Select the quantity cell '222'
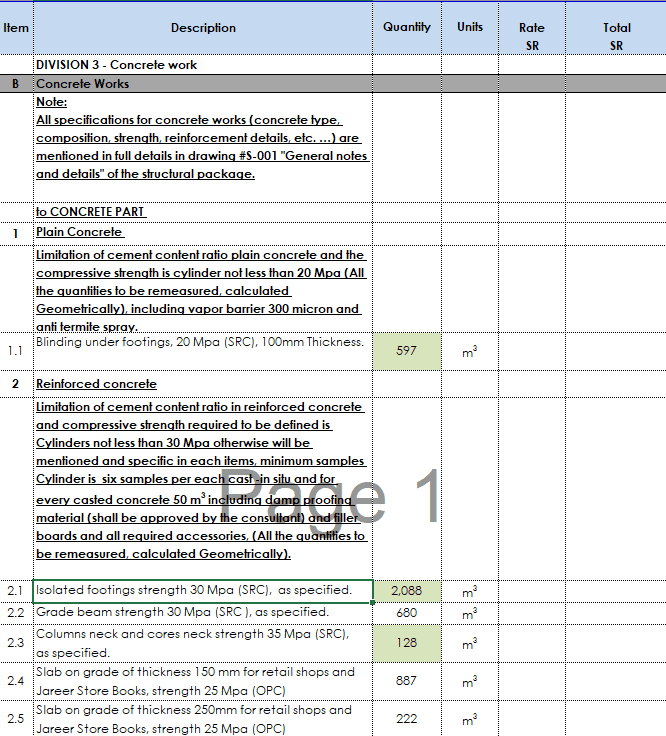Screen dimensions: 666x736 click(x=407, y=719)
